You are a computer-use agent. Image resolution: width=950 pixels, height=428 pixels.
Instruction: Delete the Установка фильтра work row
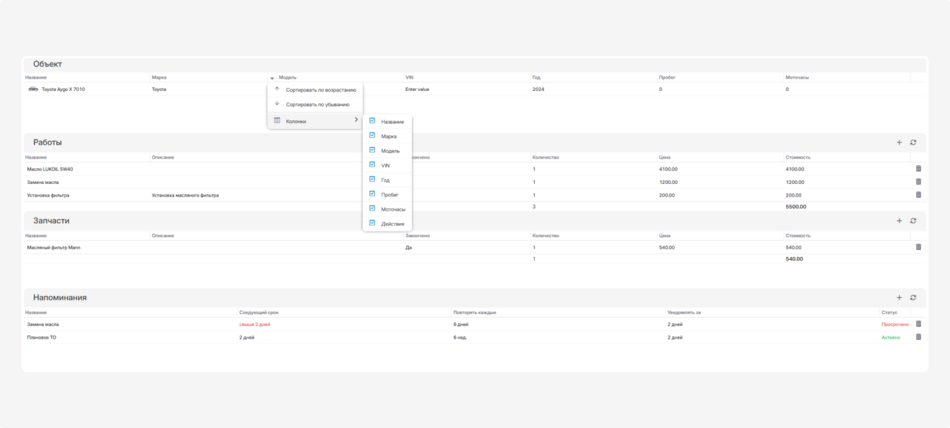point(918,194)
